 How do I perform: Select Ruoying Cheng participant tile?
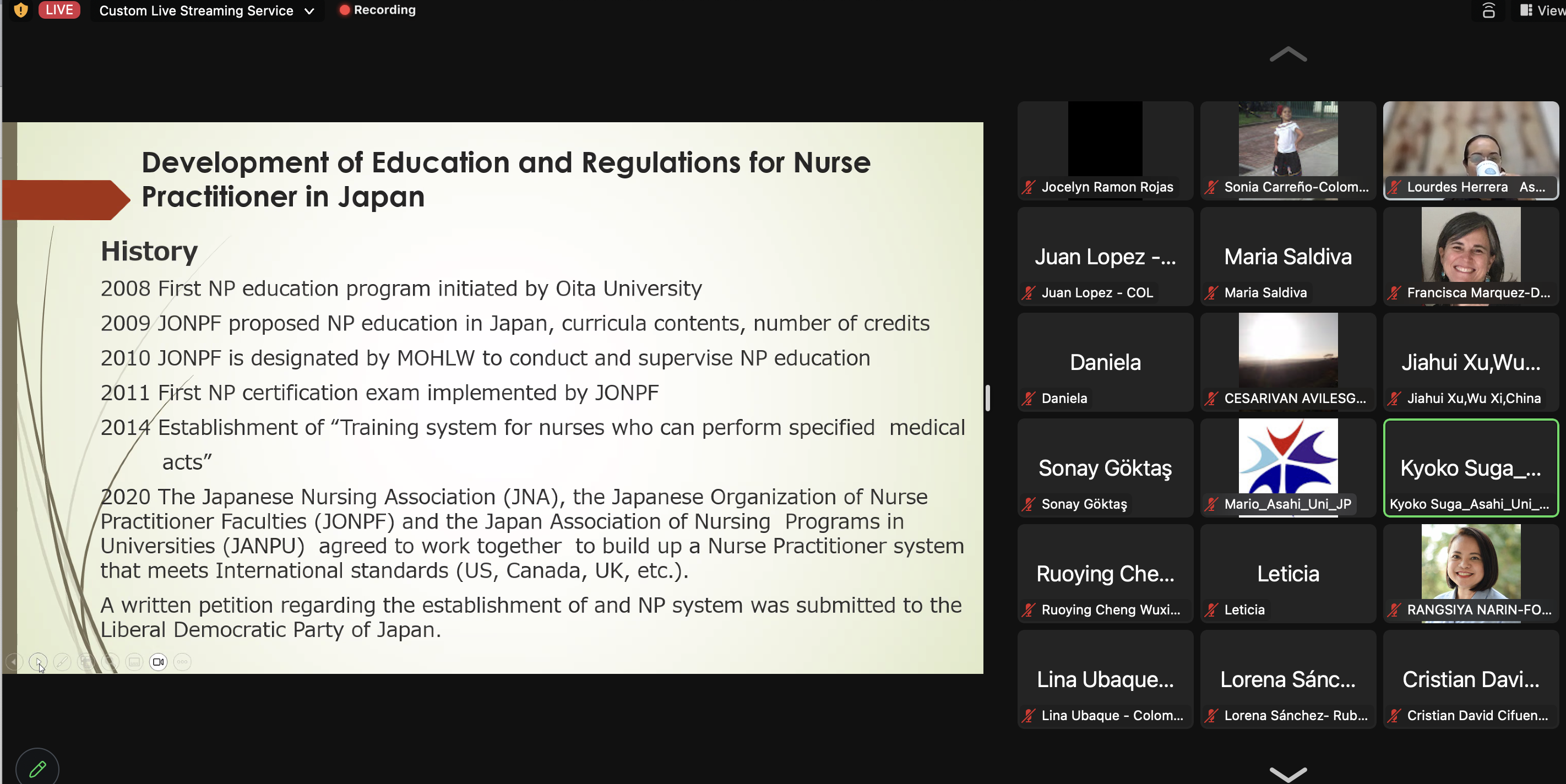1105,573
